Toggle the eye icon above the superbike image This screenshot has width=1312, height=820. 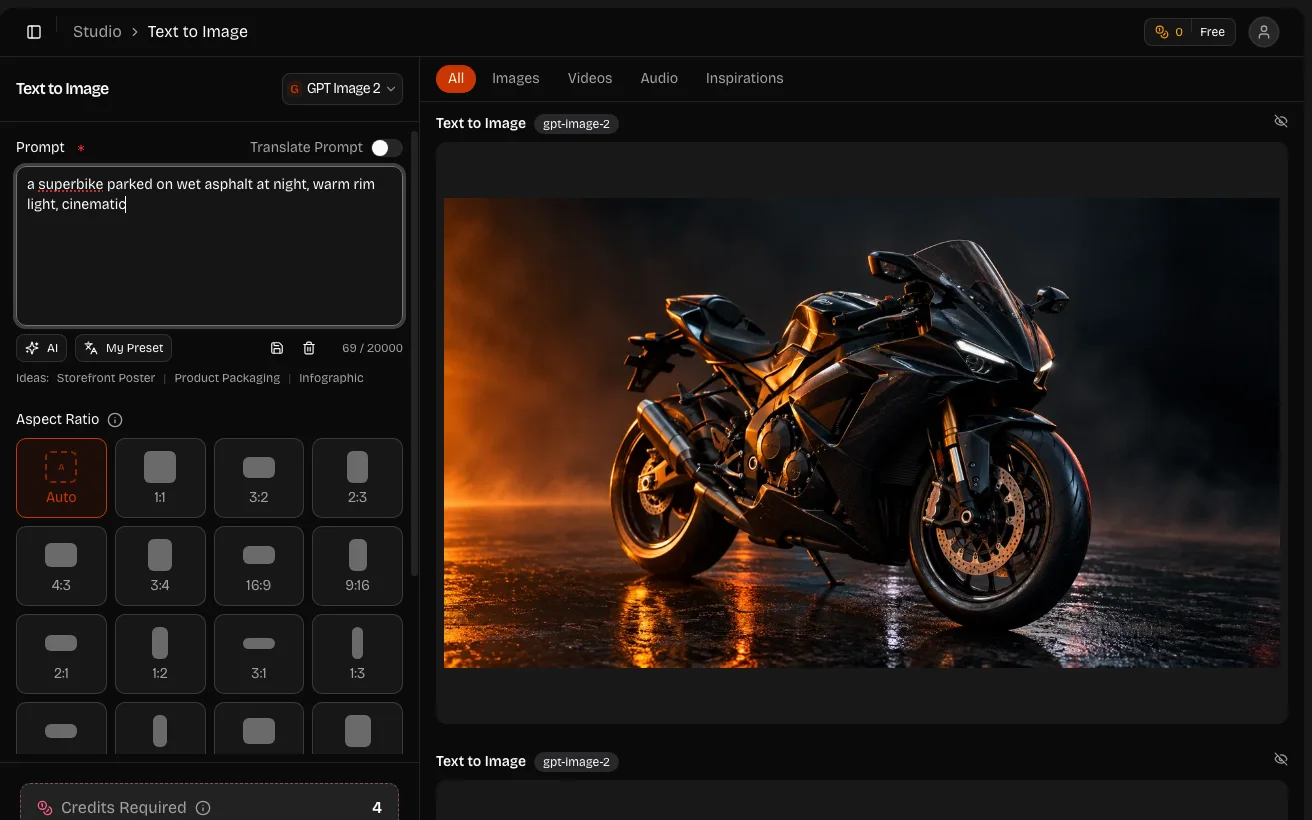point(1281,121)
